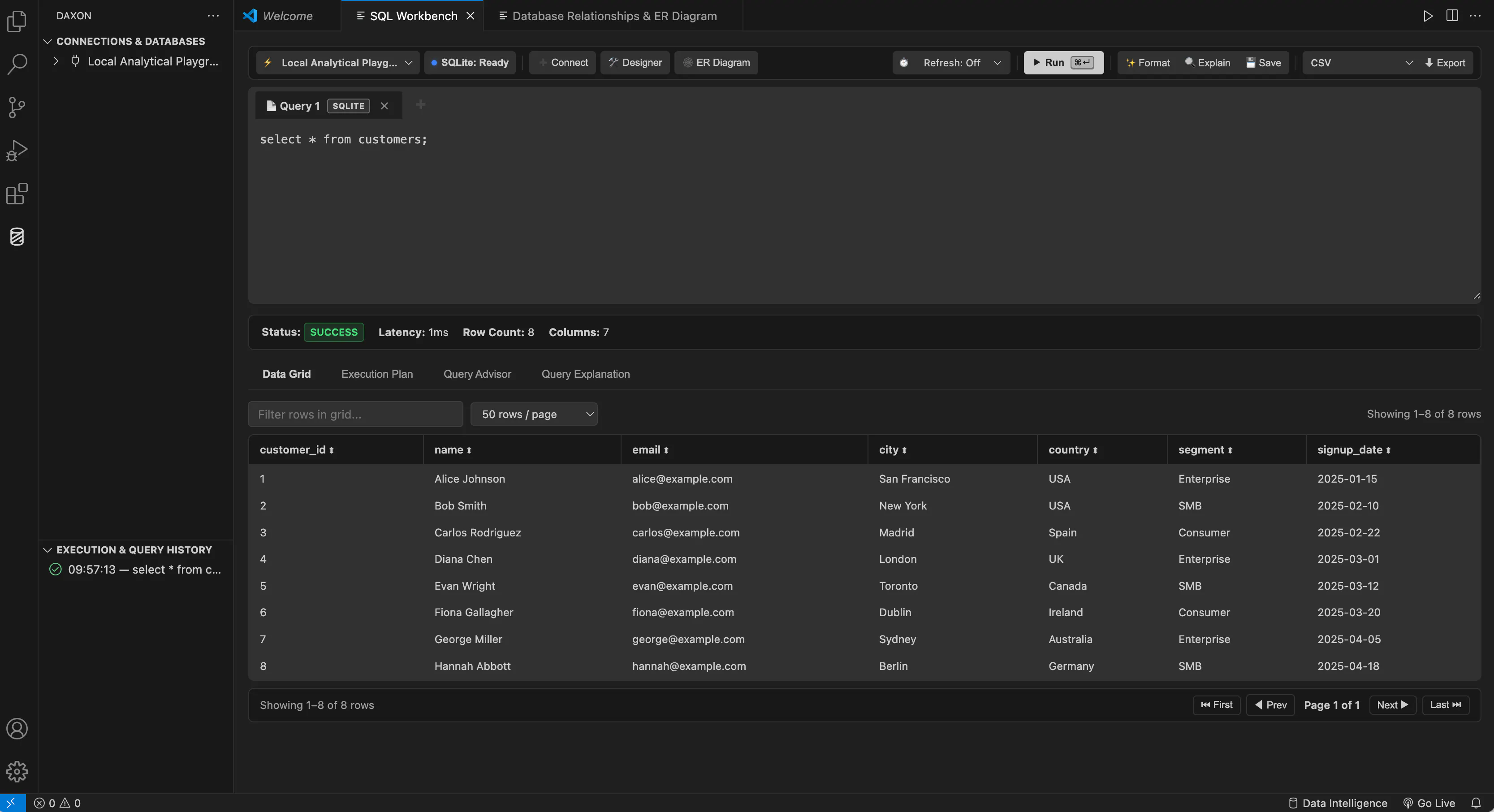Open the Explorer view in activity bar
Image resolution: width=1494 pixels, height=812 pixels.
pos(17,22)
